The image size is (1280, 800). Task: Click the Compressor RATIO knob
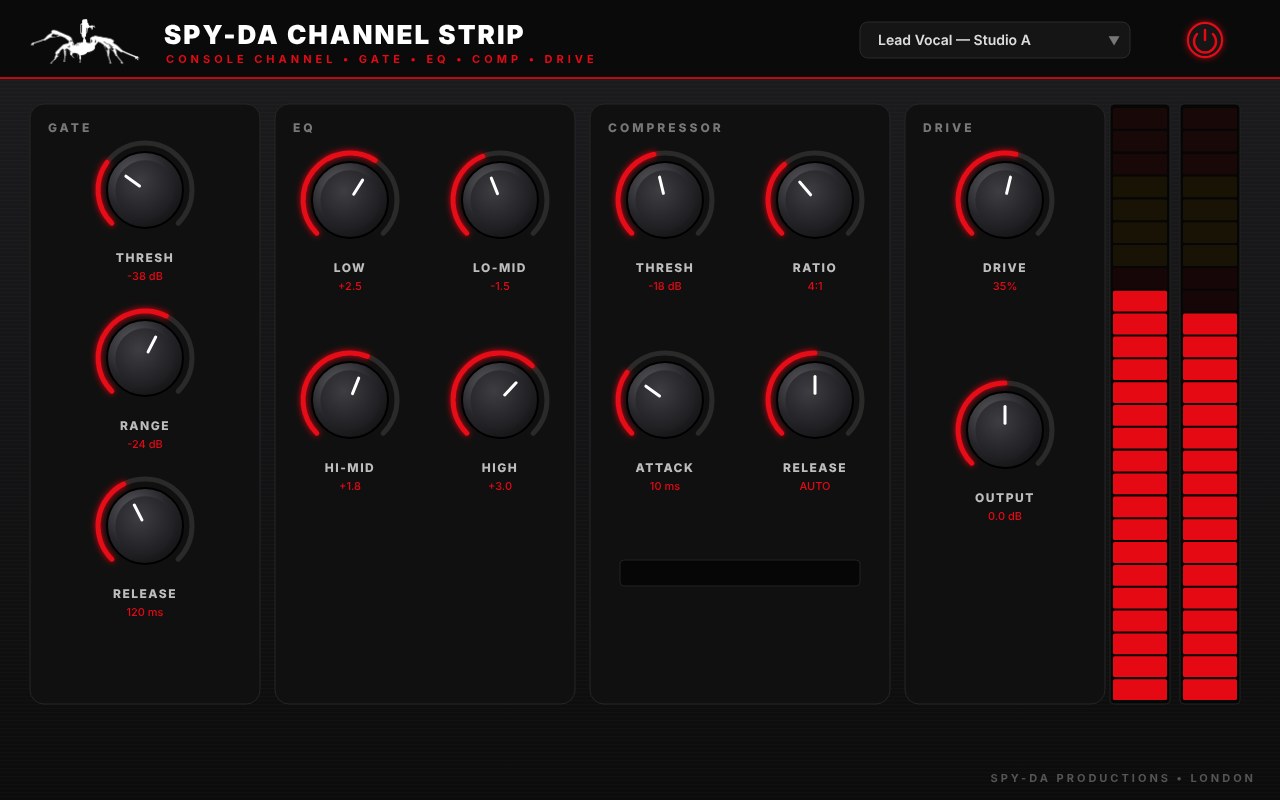click(815, 199)
